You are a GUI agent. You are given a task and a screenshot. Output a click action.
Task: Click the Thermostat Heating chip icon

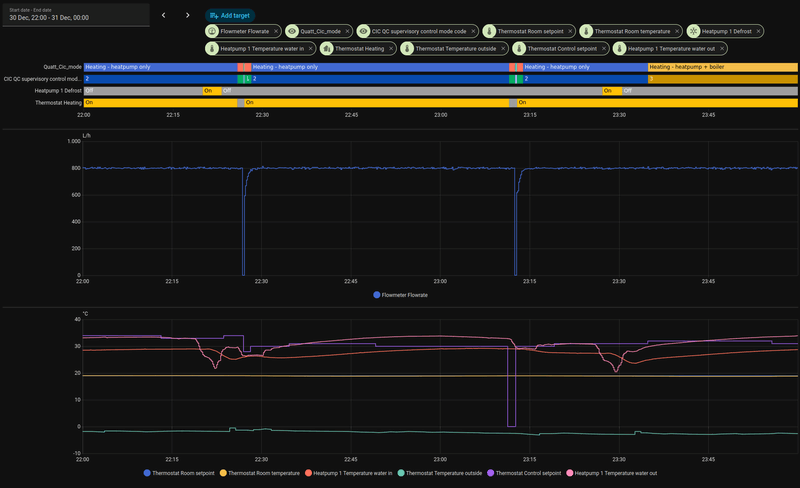[327, 48]
